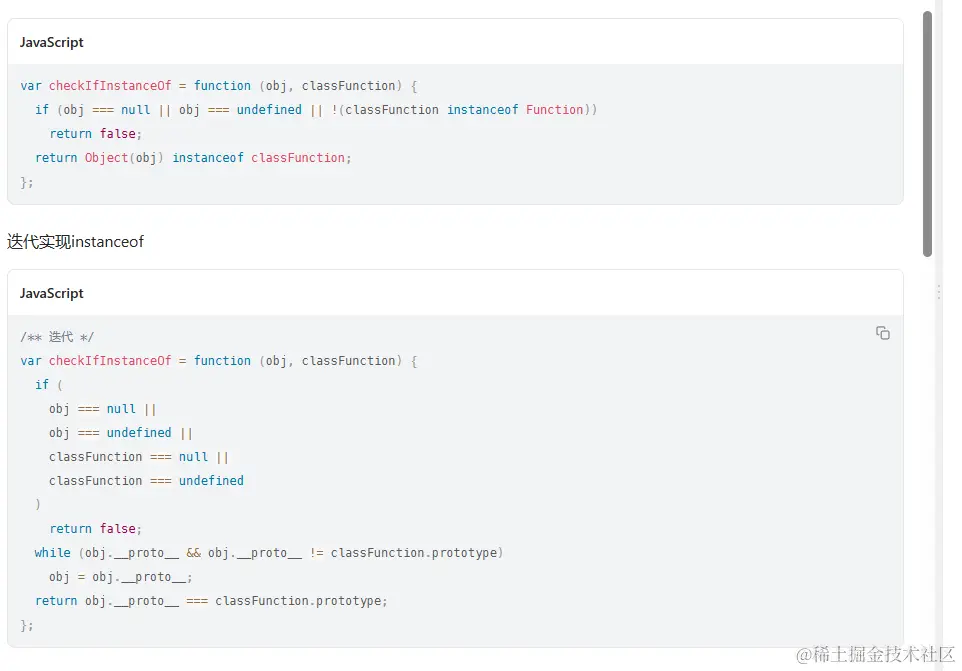Click the while loop condition line
962x671 pixels.
(x=268, y=553)
